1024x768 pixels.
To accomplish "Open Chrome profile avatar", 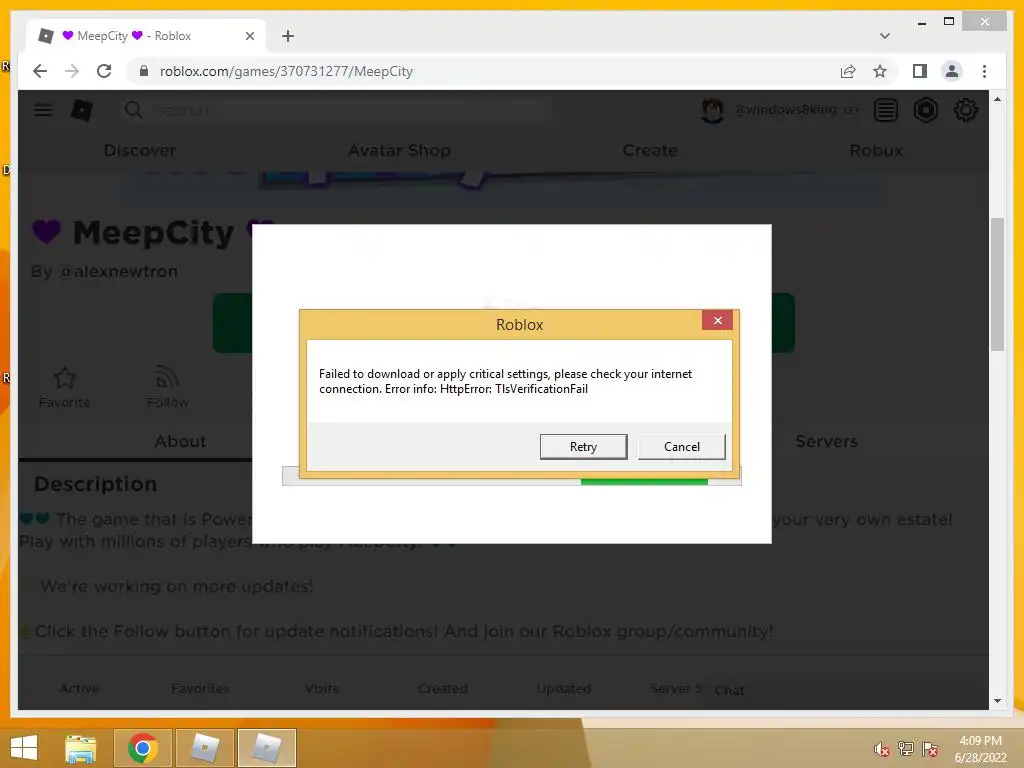I will (x=952, y=71).
